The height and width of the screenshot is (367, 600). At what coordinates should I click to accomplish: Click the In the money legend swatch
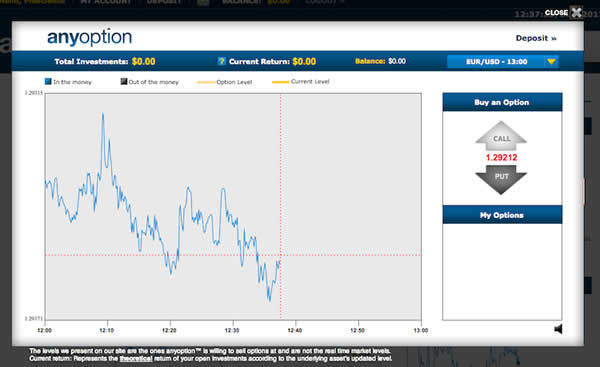(x=48, y=82)
